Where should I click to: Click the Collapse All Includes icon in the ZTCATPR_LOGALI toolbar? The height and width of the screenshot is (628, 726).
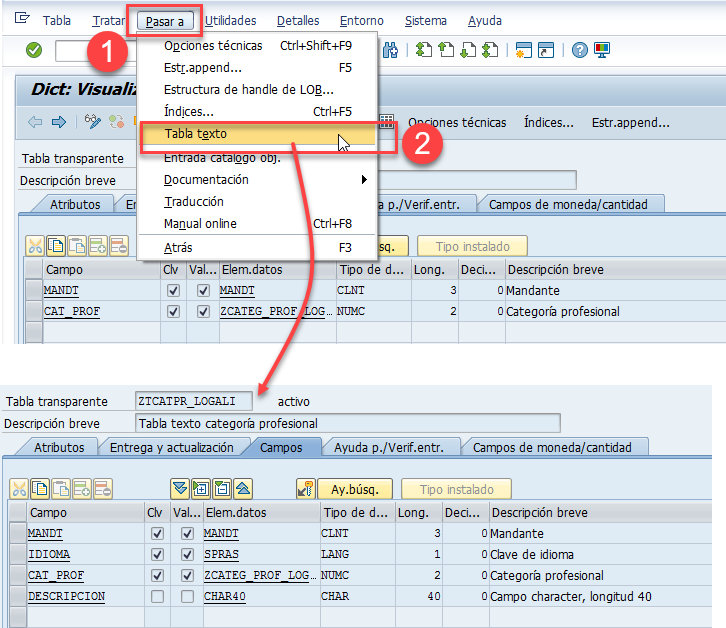243,489
